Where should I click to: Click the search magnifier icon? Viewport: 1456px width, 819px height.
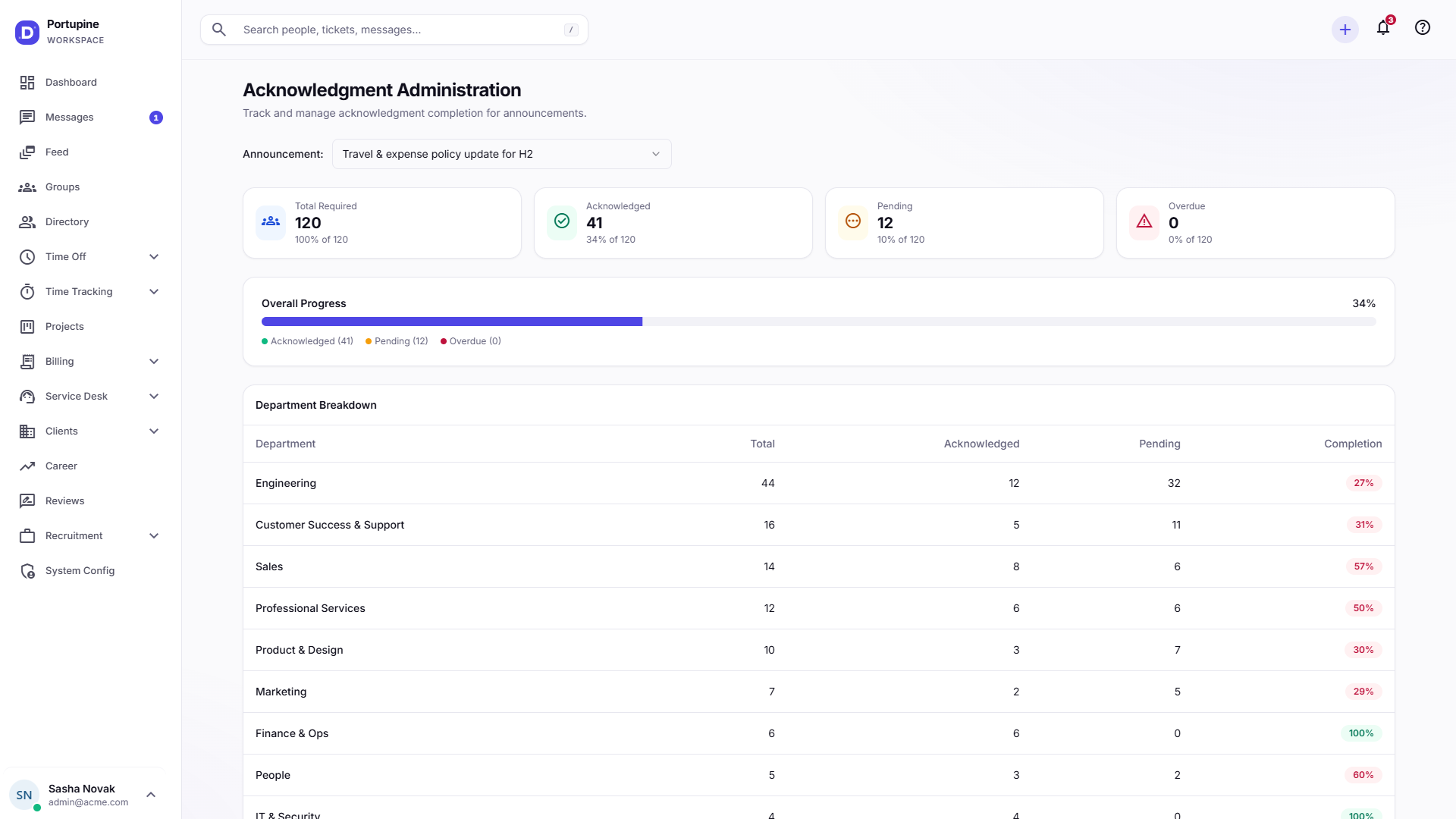pyautogui.click(x=219, y=30)
